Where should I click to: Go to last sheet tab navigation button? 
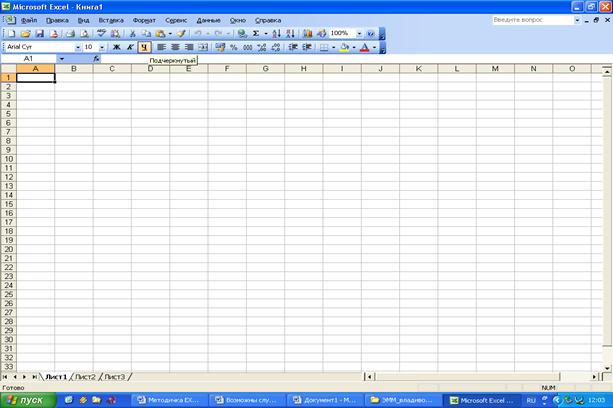pos(34,377)
